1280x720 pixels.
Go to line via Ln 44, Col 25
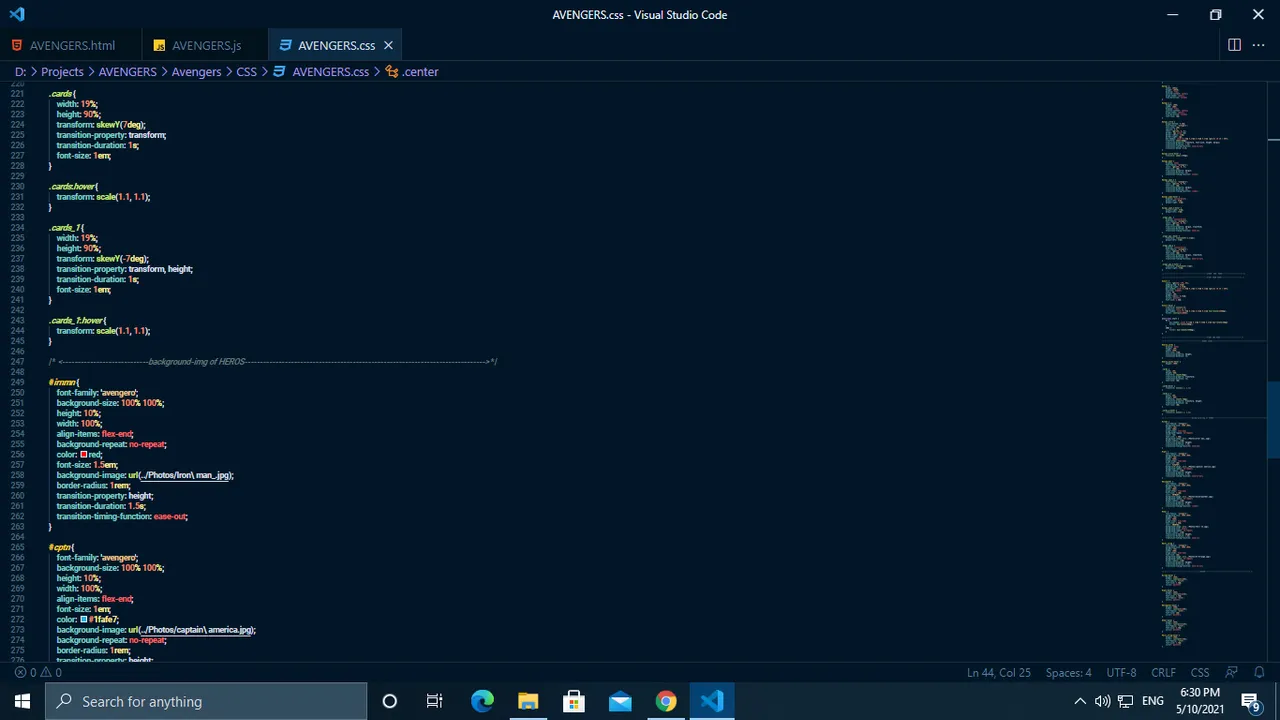pos(998,673)
